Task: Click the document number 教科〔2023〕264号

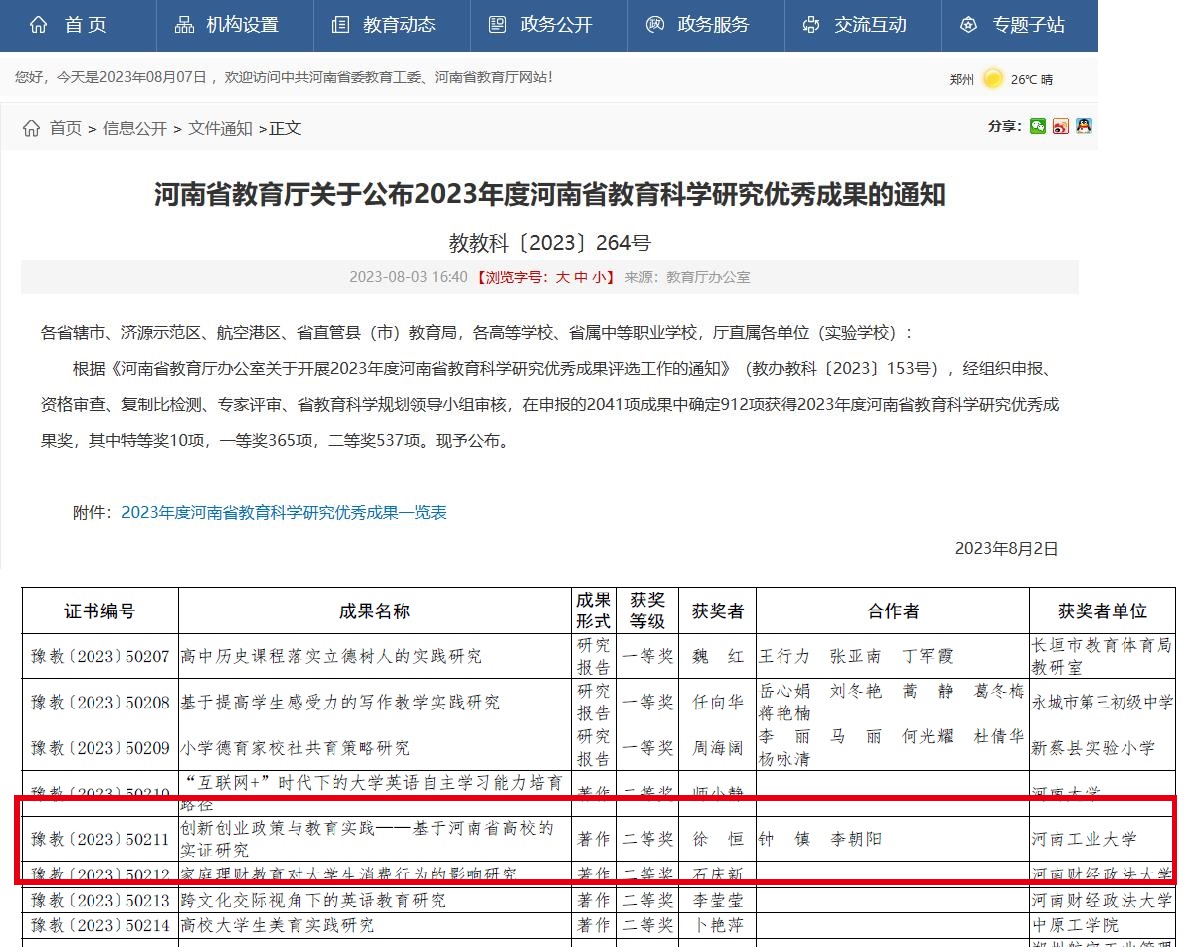Action: click(x=549, y=243)
